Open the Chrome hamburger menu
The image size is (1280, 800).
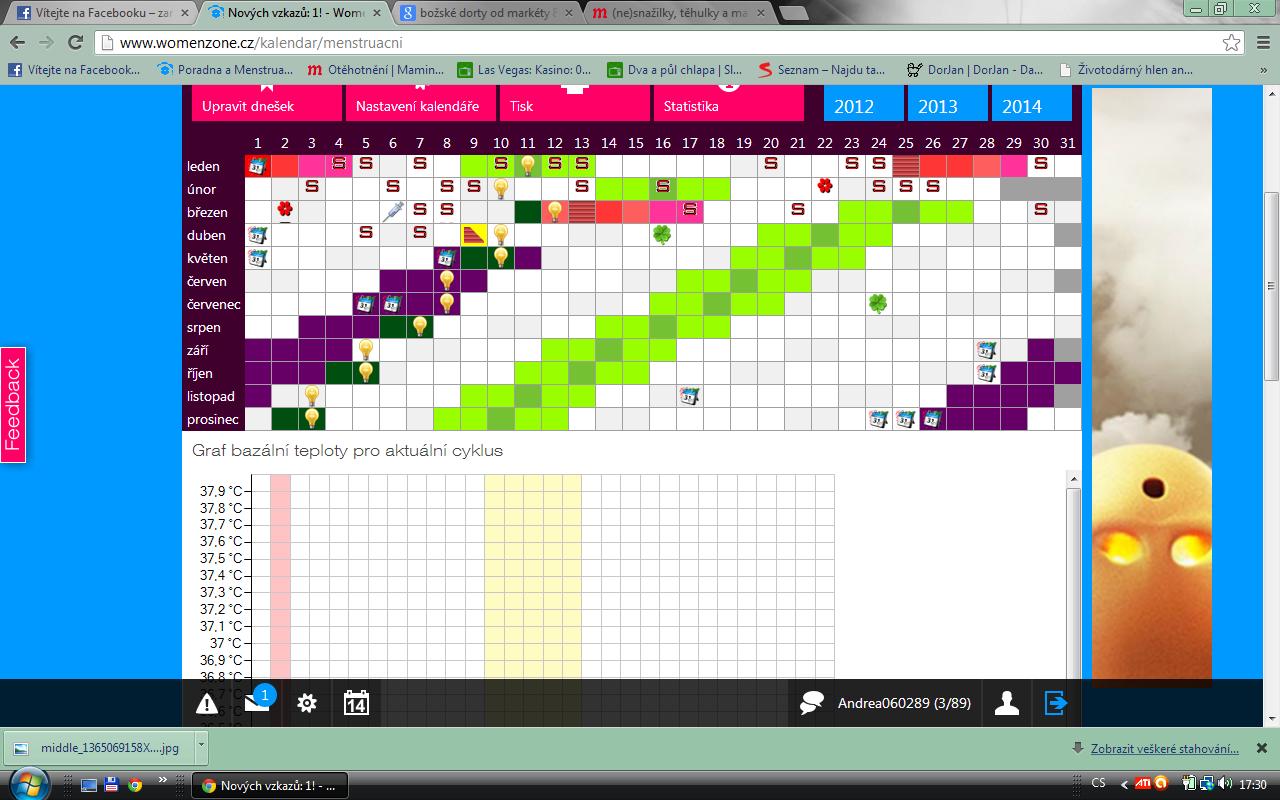pyautogui.click(x=1261, y=43)
